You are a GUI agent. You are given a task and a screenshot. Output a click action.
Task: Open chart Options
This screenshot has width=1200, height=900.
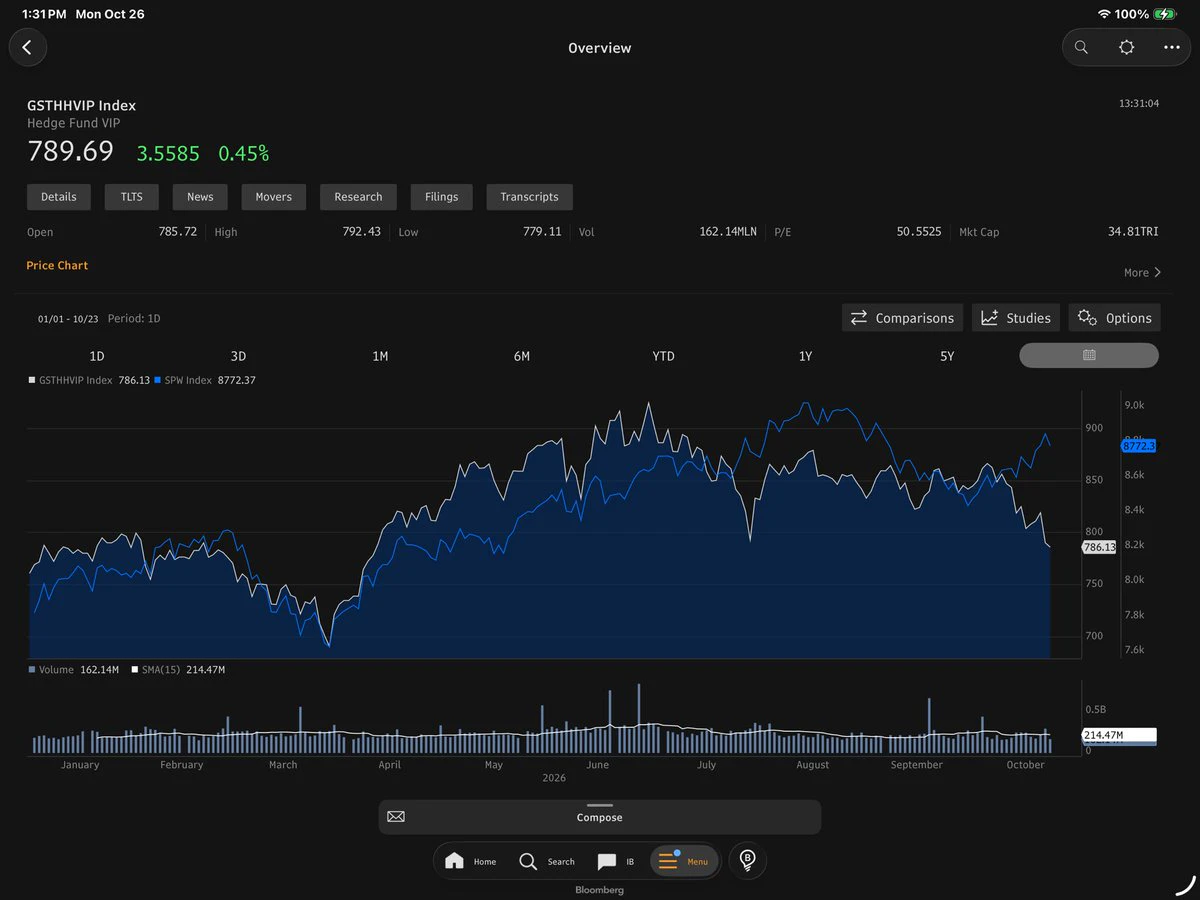(x=1115, y=318)
